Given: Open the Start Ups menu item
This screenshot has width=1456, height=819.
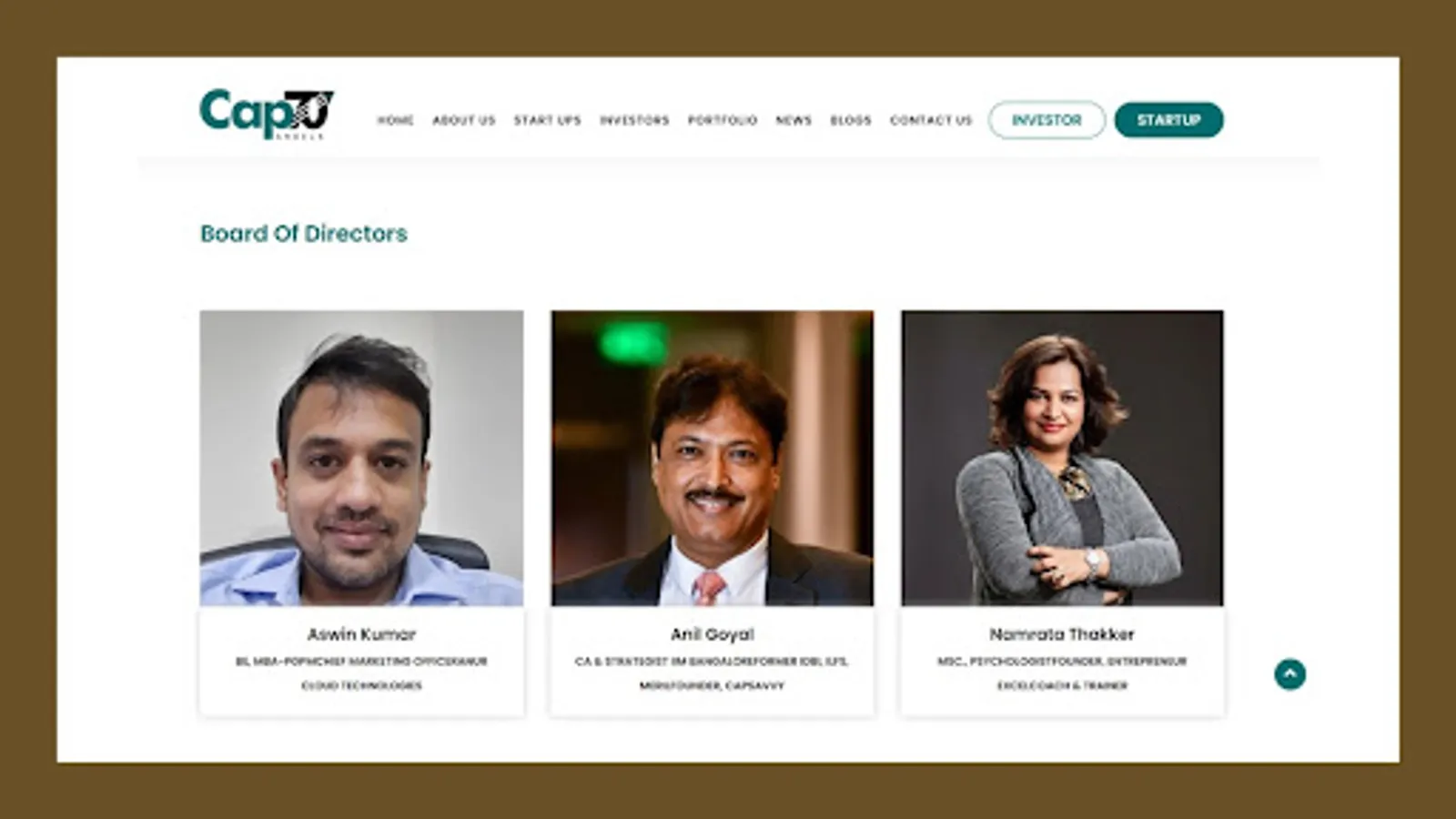Looking at the screenshot, I should coord(547,120).
